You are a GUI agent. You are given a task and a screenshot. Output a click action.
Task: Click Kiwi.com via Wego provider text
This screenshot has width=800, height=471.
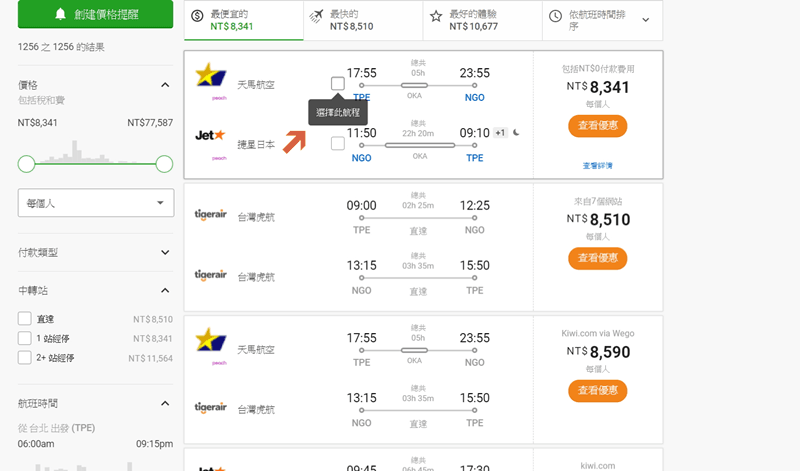pos(598,333)
